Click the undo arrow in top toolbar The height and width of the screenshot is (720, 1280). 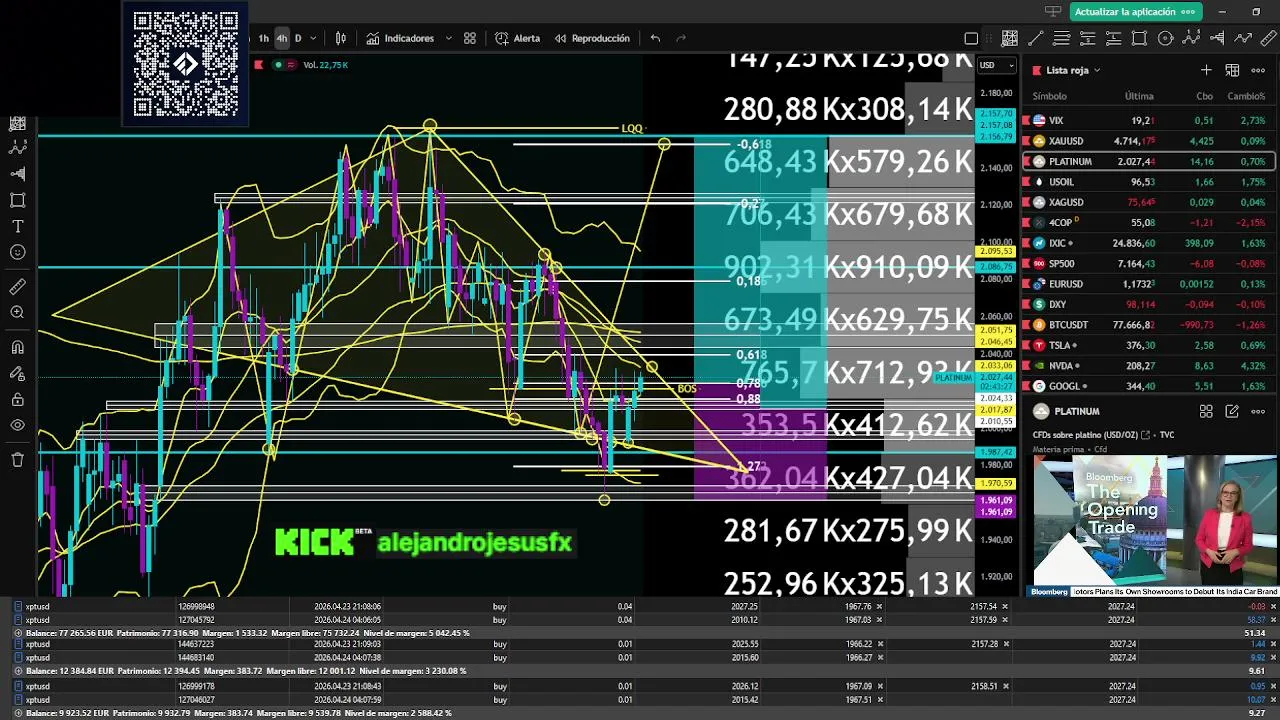pos(655,38)
